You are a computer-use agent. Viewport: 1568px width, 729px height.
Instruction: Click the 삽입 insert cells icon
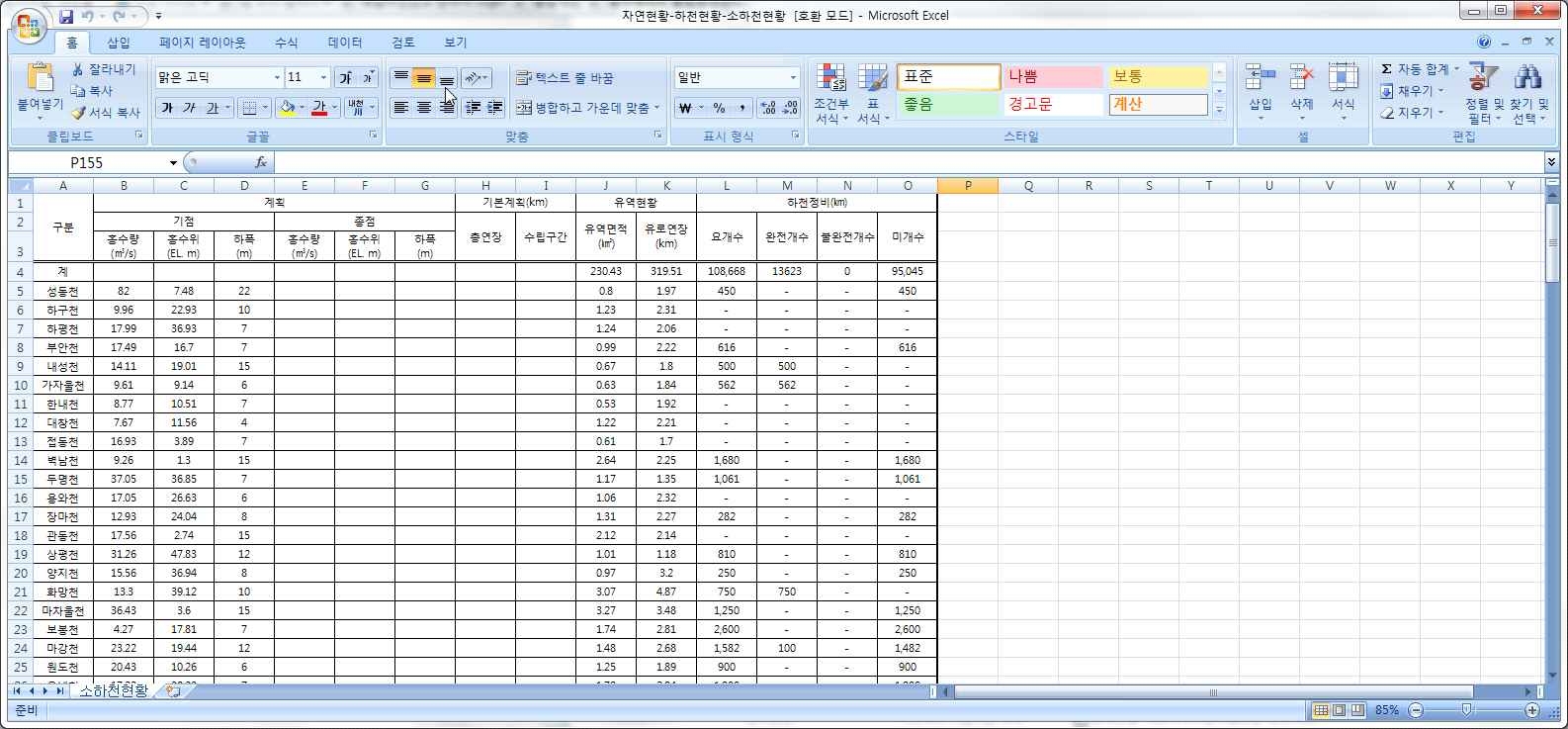point(1260,77)
